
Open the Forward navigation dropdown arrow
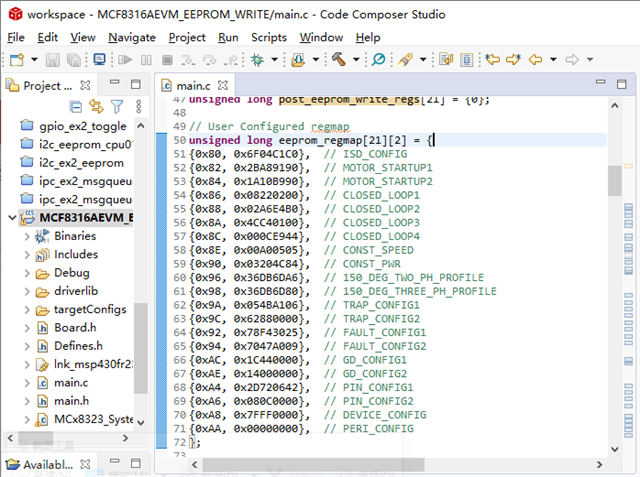(x=590, y=60)
